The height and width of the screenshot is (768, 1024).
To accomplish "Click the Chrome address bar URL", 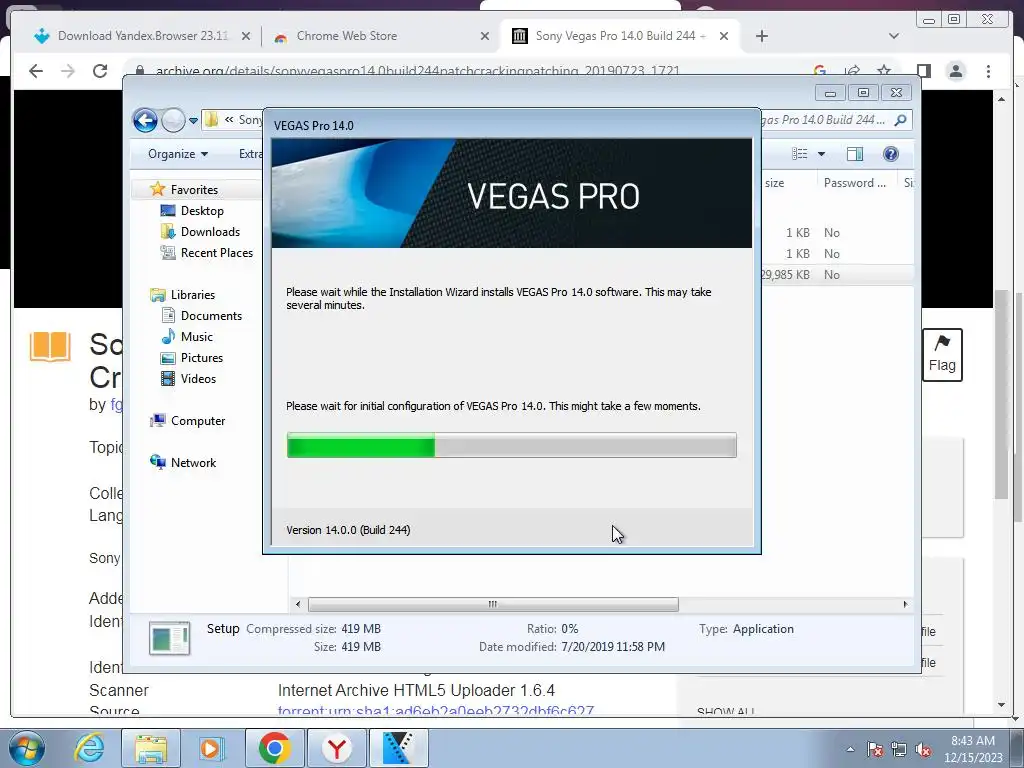I will (x=418, y=71).
